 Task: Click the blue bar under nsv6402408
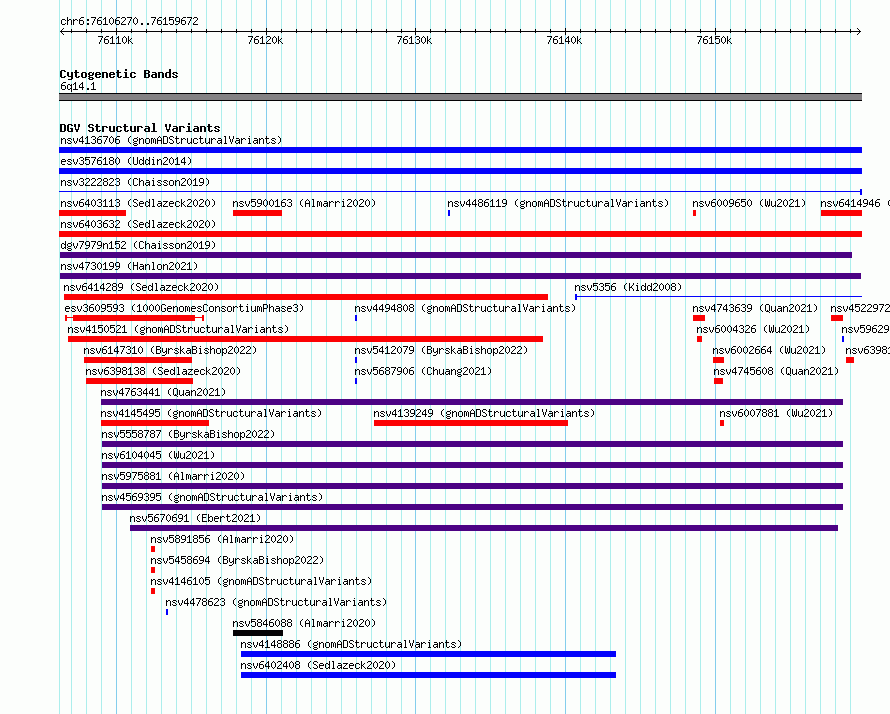429,675
